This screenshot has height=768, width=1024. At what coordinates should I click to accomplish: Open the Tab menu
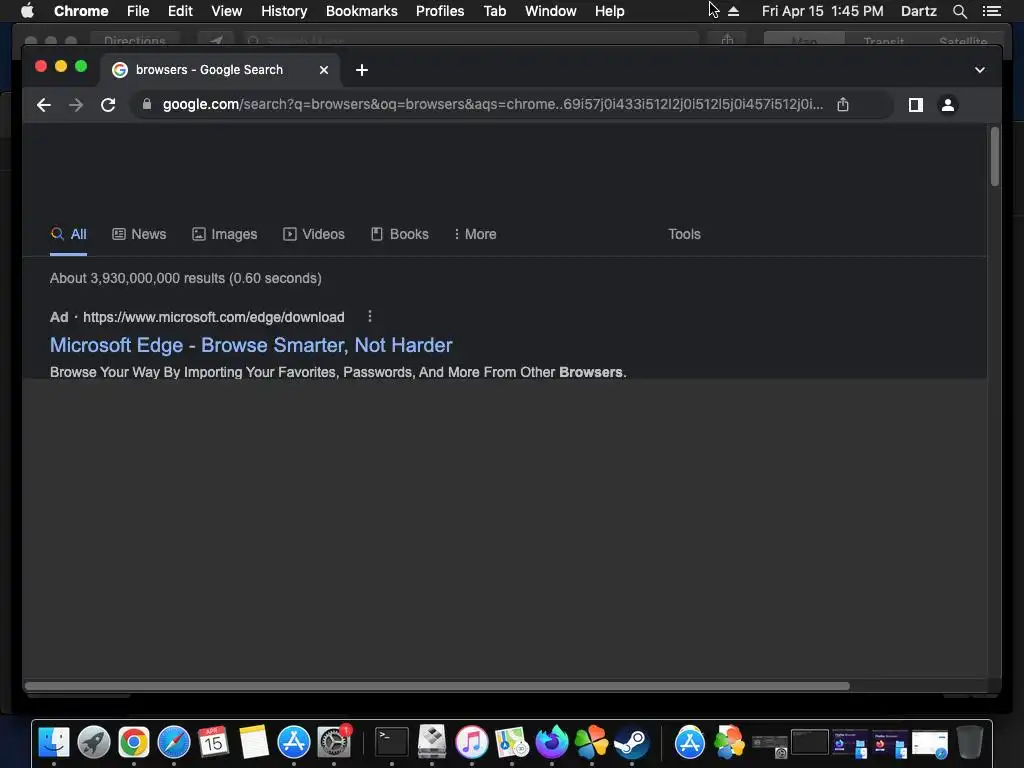(494, 11)
